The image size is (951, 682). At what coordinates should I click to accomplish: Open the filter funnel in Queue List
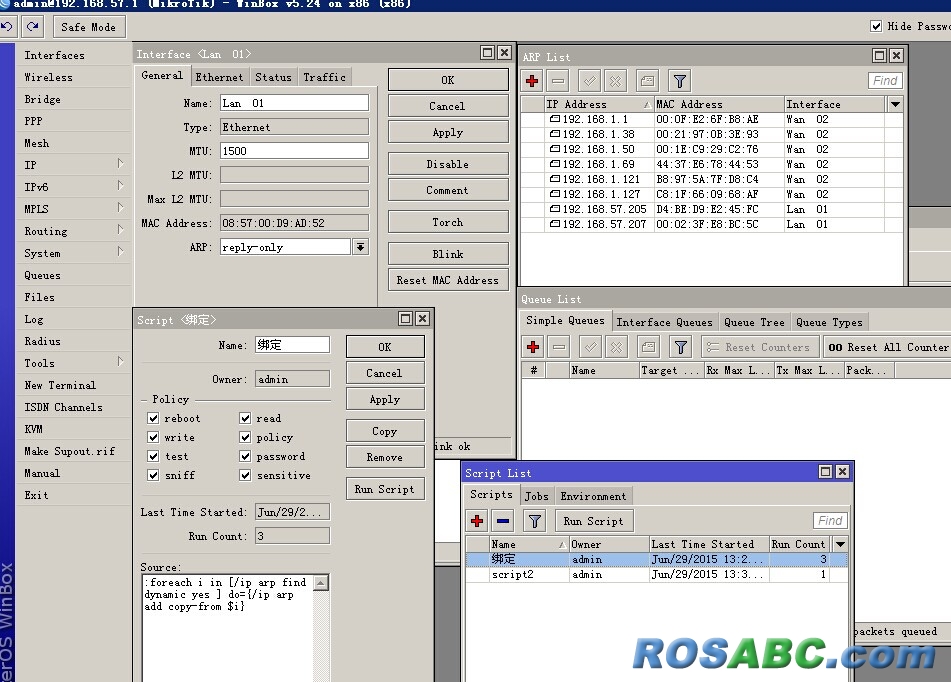[680, 347]
